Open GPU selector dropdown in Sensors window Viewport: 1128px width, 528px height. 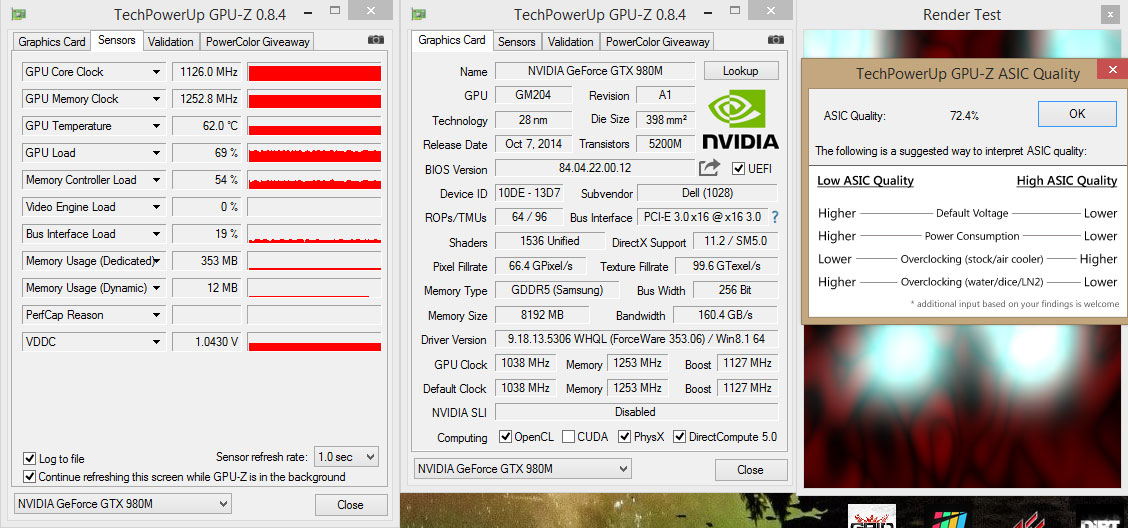pos(122,504)
